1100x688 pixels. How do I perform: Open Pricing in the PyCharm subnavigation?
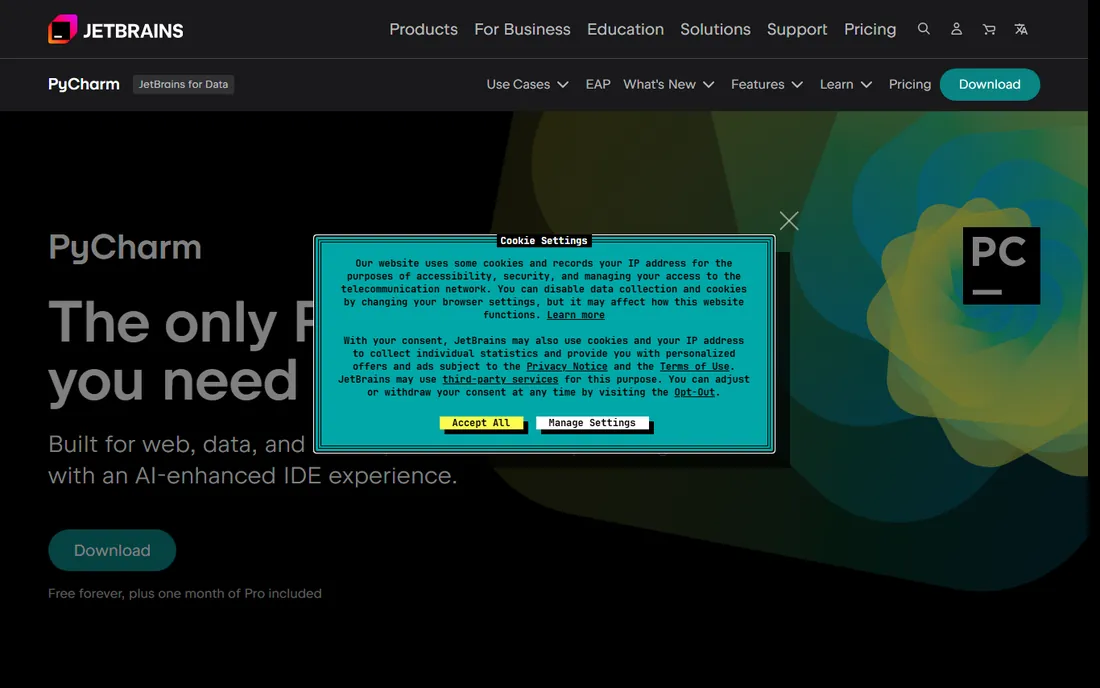[909, 84]
